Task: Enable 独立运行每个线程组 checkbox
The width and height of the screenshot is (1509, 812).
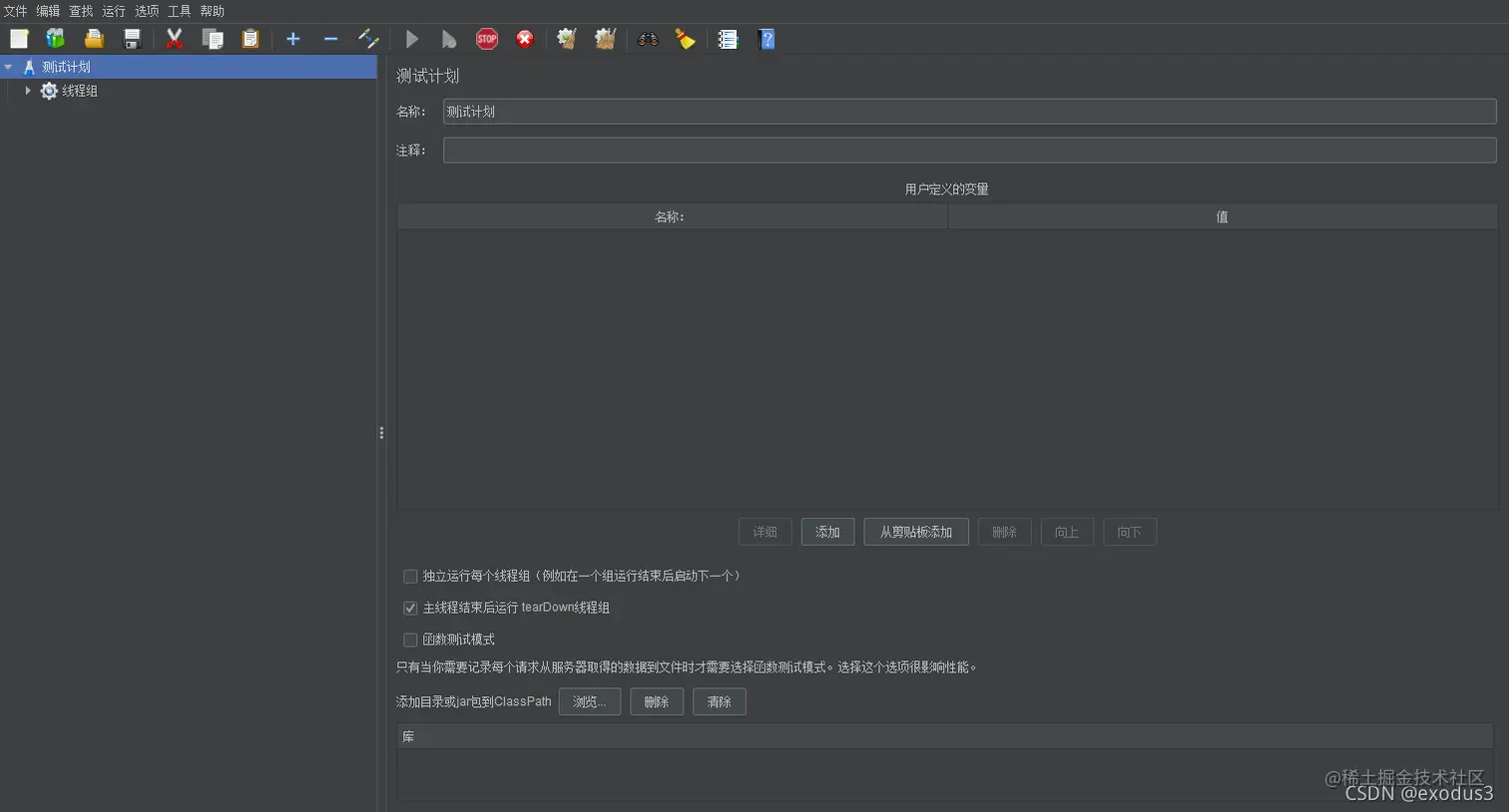Action: pos(410,576)
